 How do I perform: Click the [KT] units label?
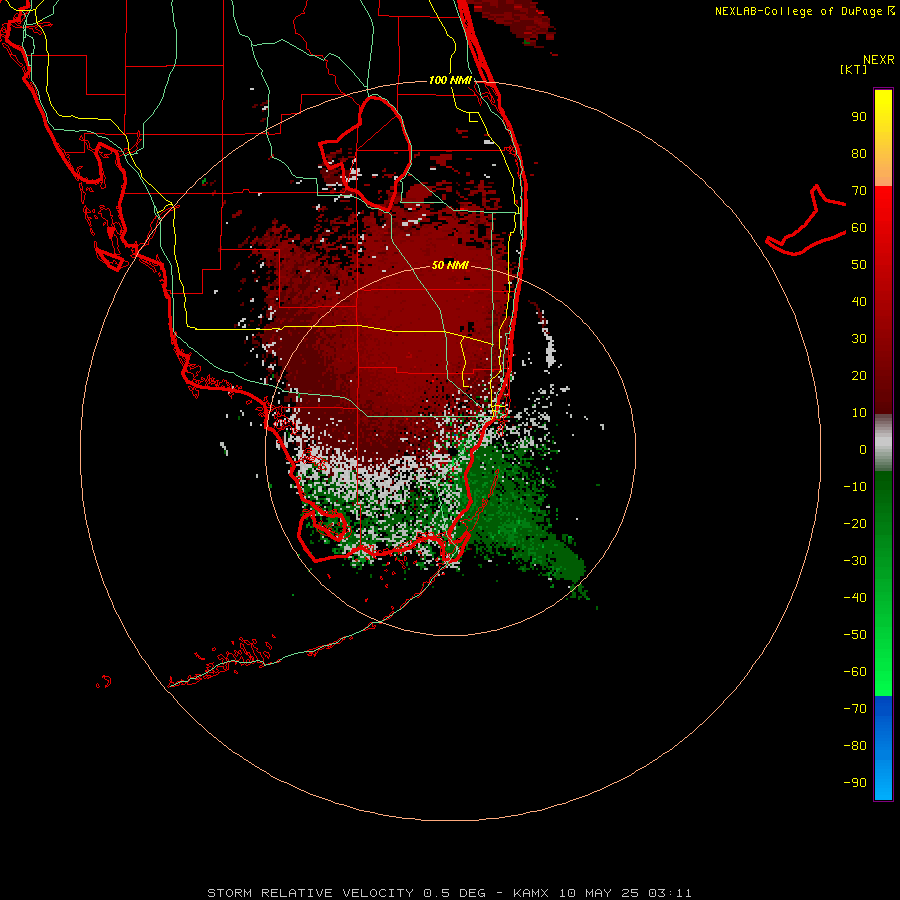tap(853, 69)
